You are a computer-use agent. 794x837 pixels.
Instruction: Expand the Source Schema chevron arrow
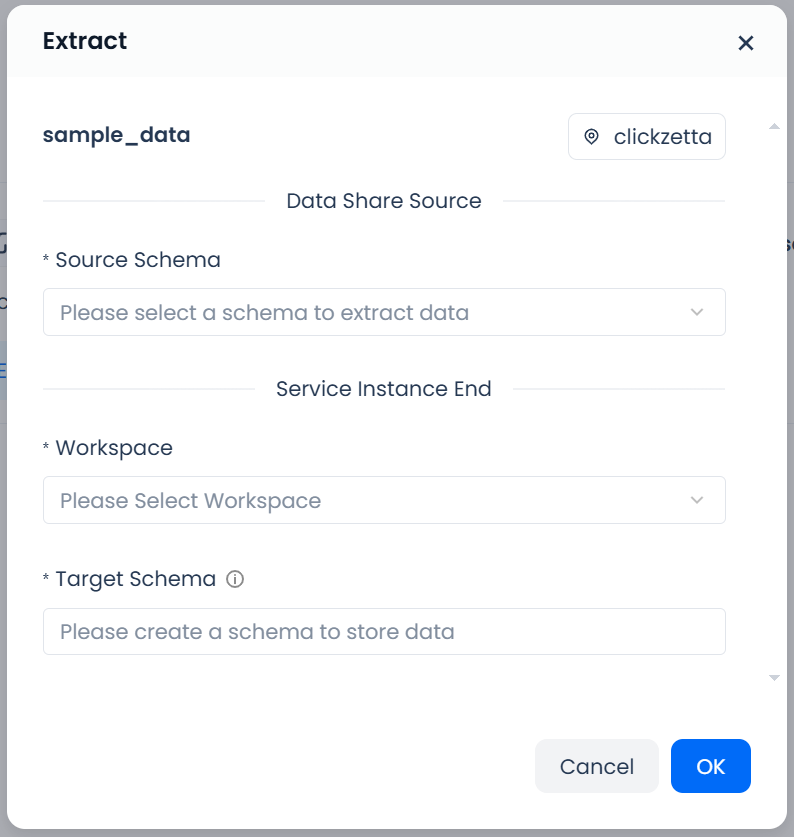(697, 312)
